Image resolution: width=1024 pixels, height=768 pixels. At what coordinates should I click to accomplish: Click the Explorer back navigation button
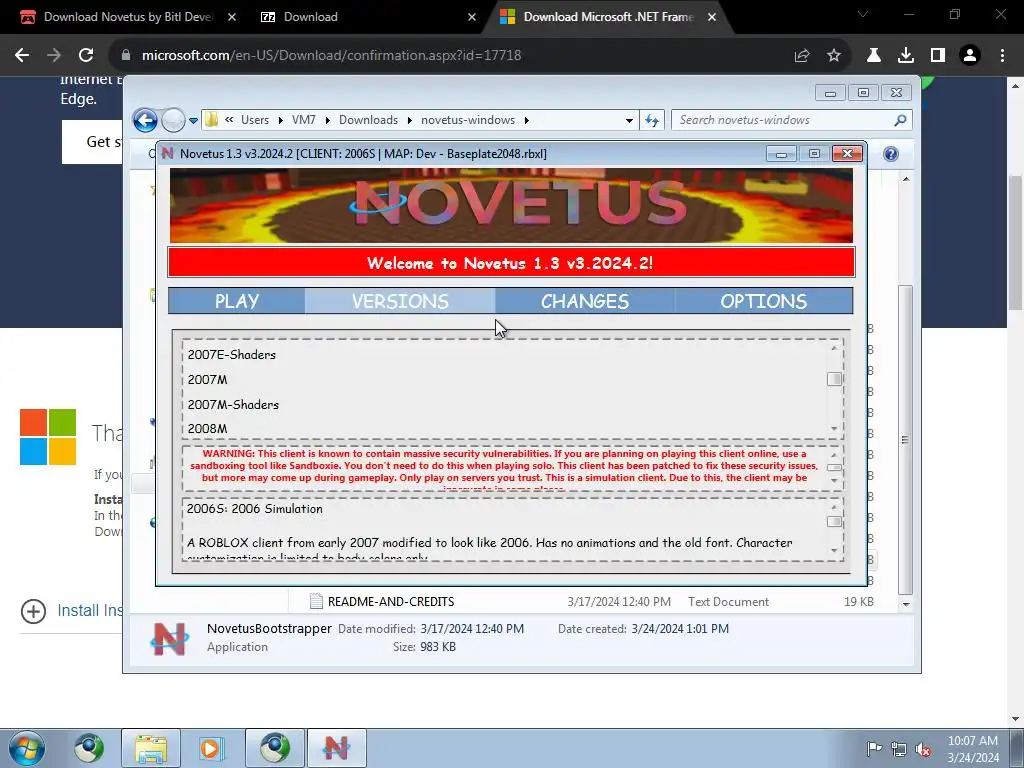145,120
